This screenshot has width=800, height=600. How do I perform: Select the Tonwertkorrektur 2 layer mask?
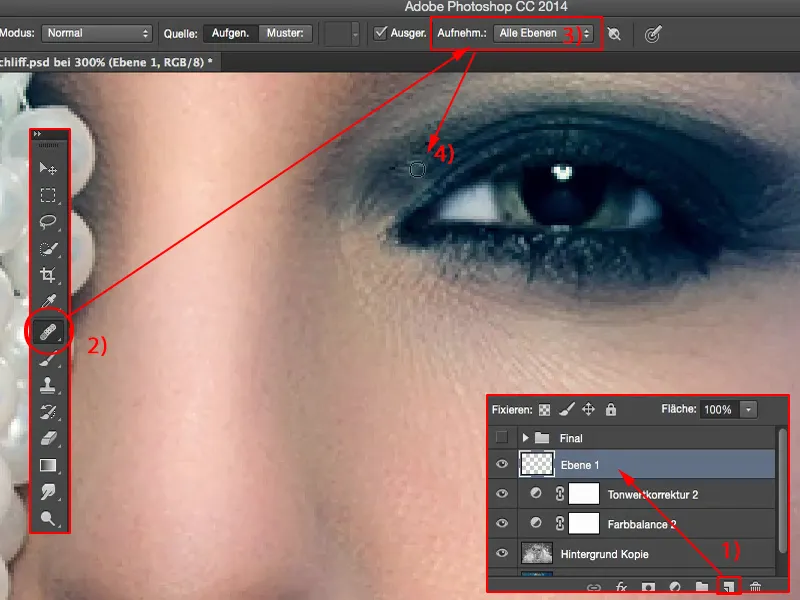pyautogui.click(x=584, y=494)
